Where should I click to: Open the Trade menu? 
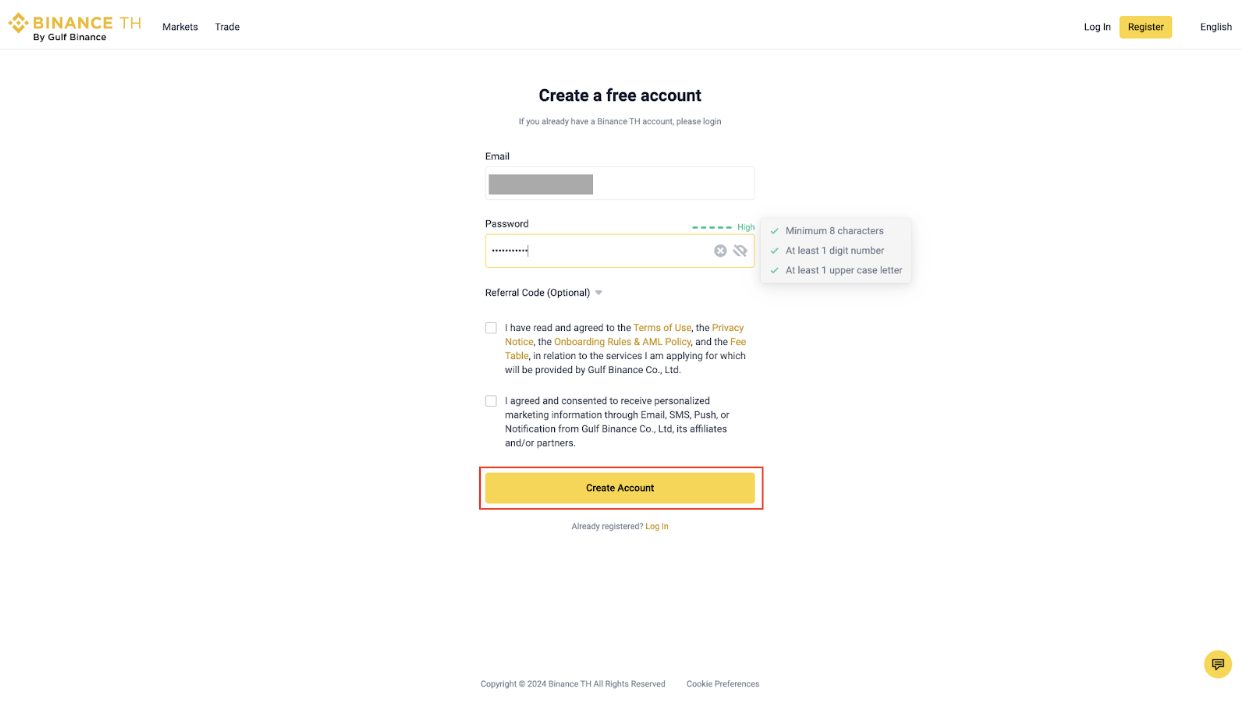[228, 27]
